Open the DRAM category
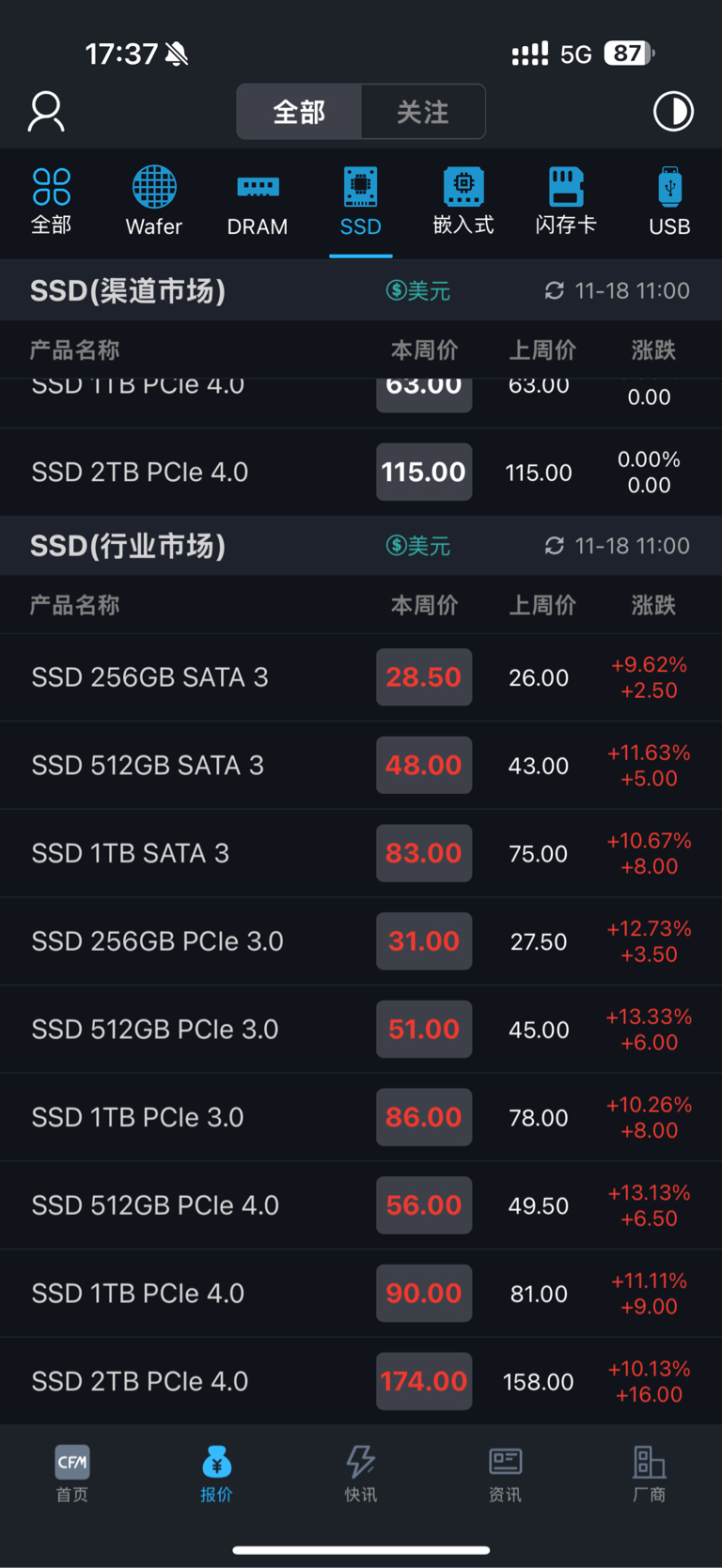The image size is (722, 1568). coord(258,200)
